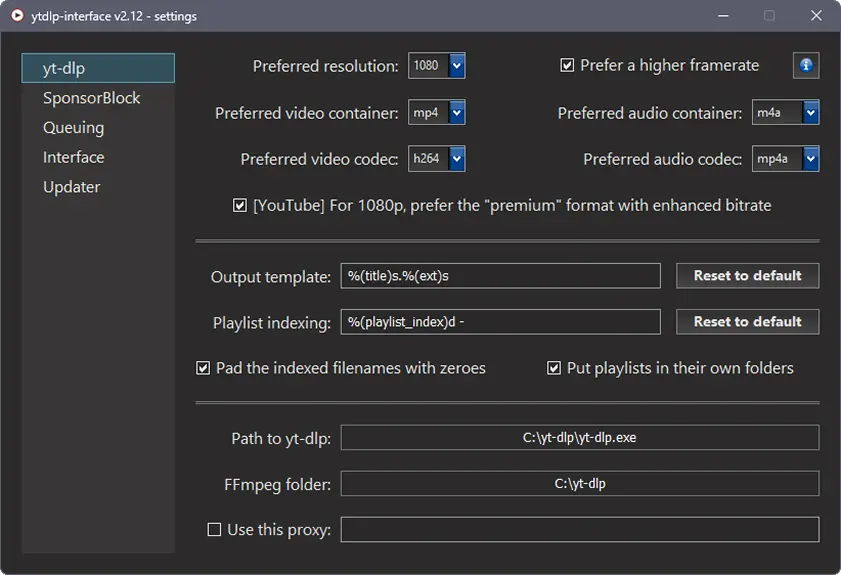Image resolution: width=841 pixels, height=575 pixels.
Task: Enable the Use this proxy checkbox
Action: pos(214,530)
